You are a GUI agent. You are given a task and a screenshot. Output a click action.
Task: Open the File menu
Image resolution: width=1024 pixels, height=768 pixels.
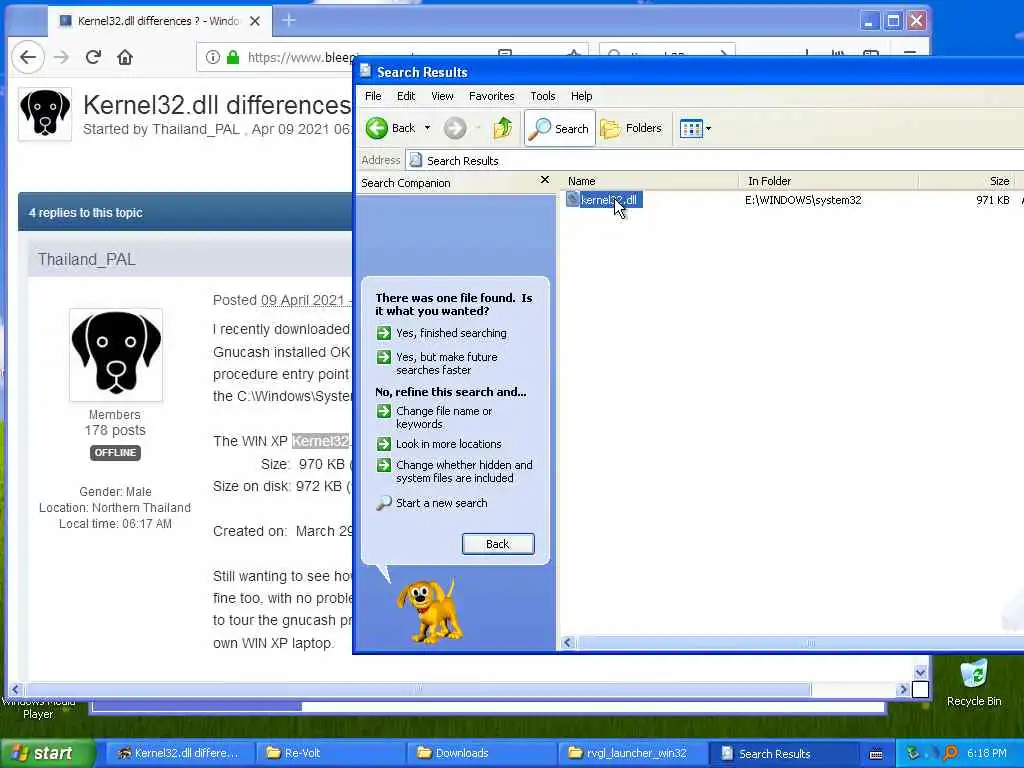(373, 96)
